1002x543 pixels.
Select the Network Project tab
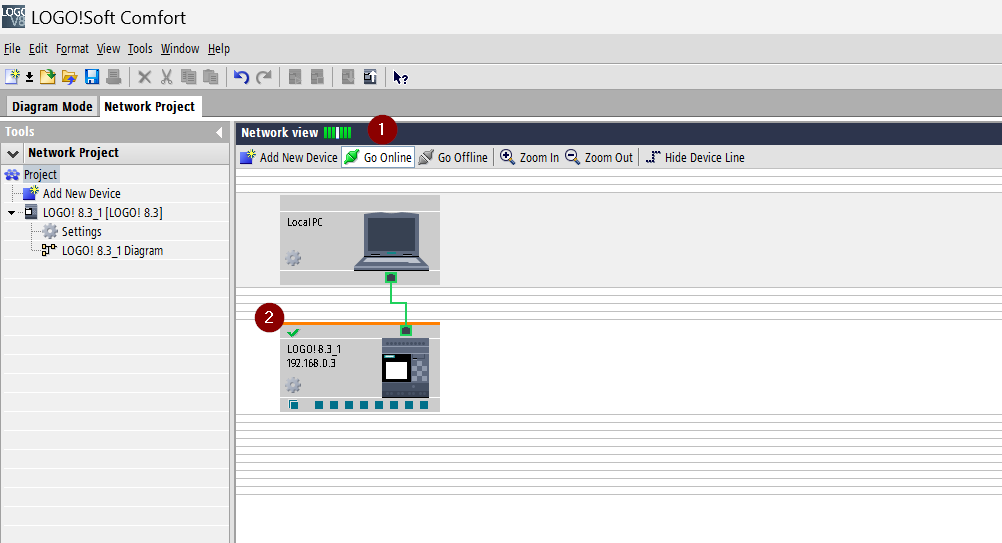pos(150,107)
